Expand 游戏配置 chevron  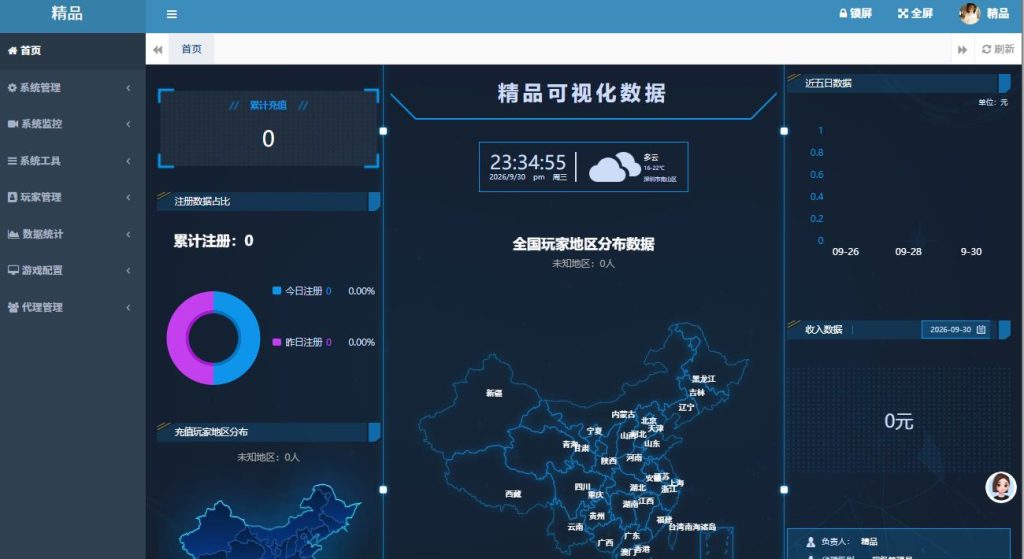[128, 270]
